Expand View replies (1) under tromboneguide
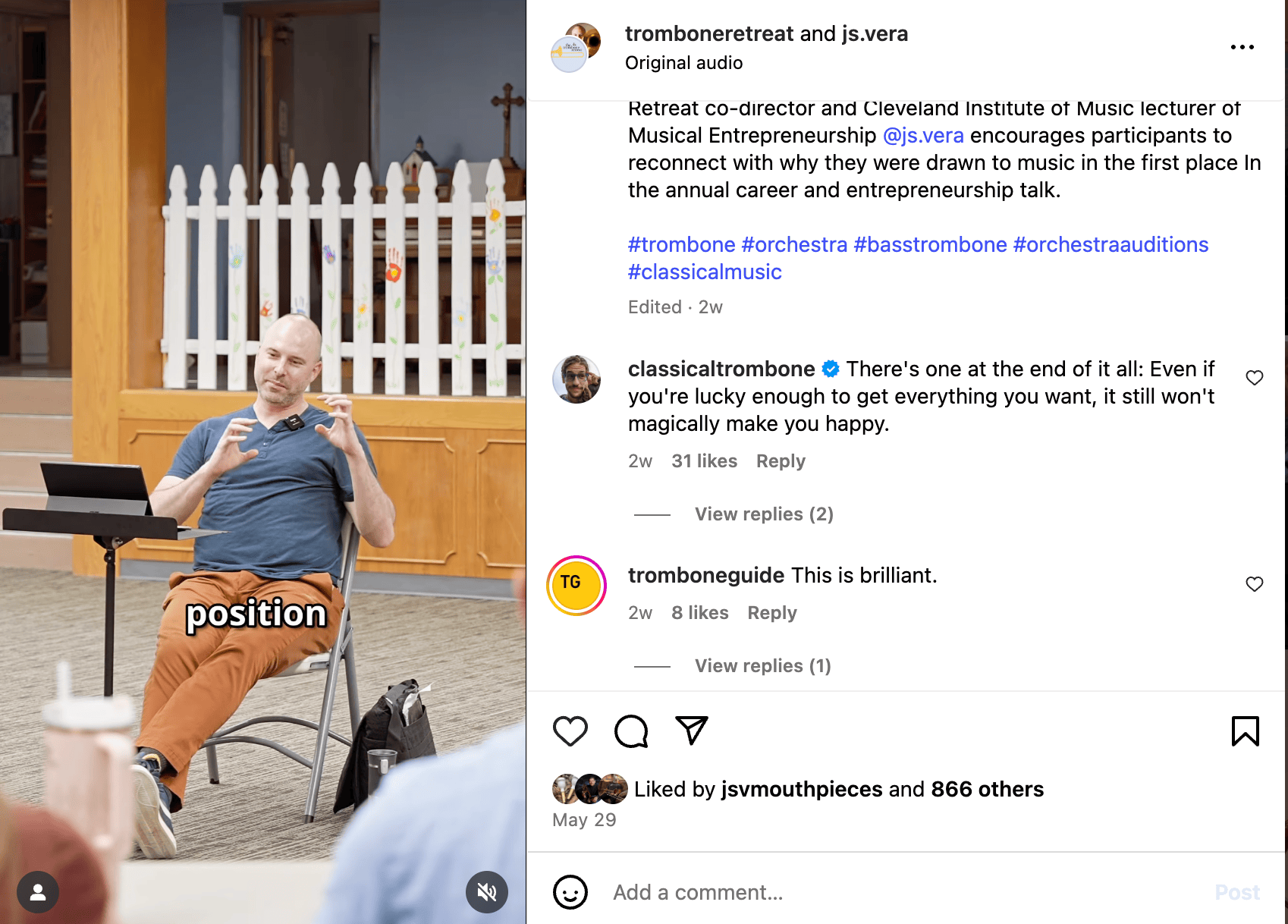This screenshot has width=1288, height=924. pos(762,666)
